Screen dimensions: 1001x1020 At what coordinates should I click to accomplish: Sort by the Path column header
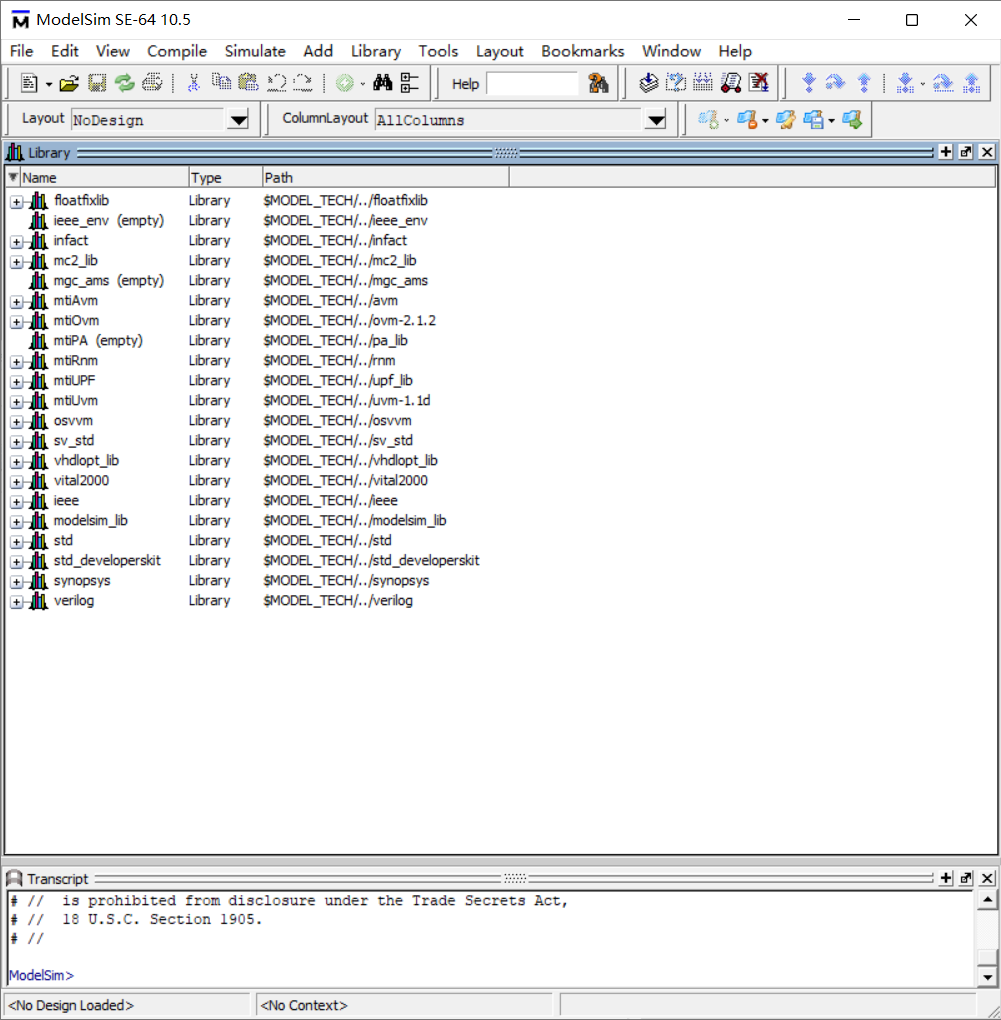coord(386,178)
